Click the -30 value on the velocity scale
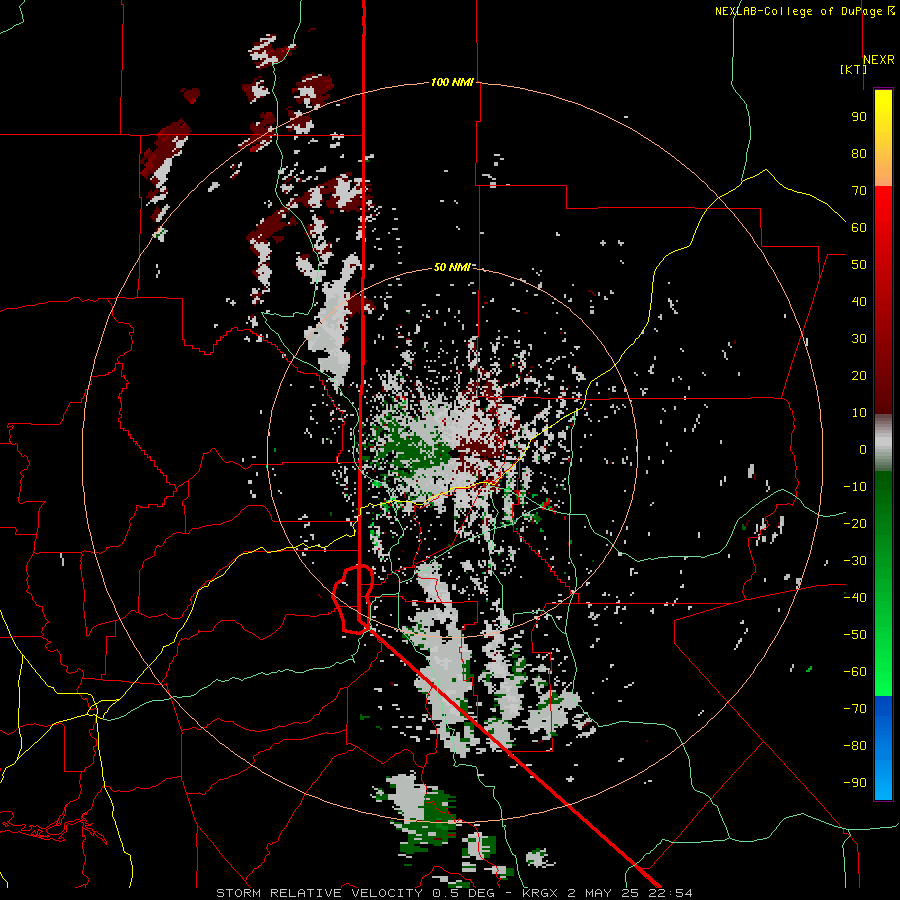Viewport: 900px width, 900px height. coord(855,561)
